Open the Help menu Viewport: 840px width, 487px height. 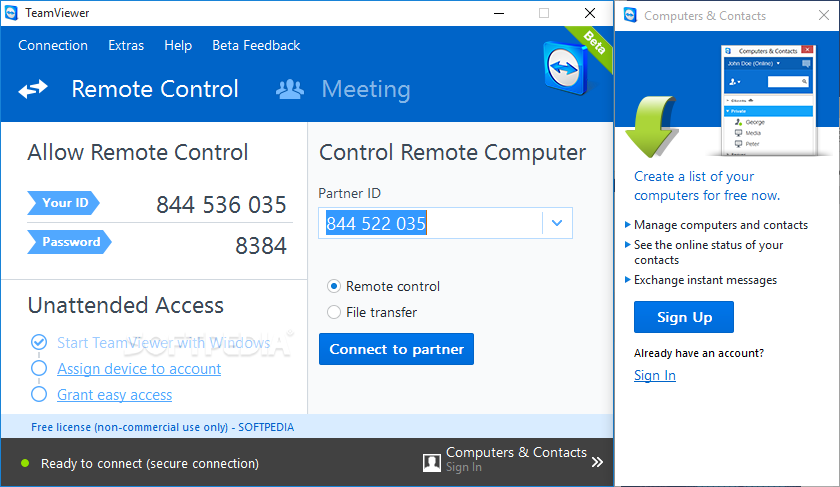click(x=178, y=46)
